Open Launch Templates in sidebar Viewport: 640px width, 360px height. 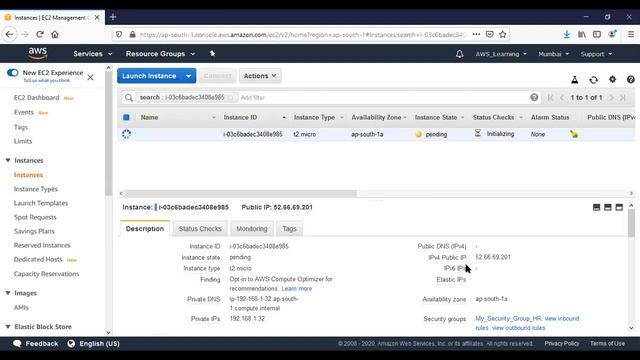41,203
